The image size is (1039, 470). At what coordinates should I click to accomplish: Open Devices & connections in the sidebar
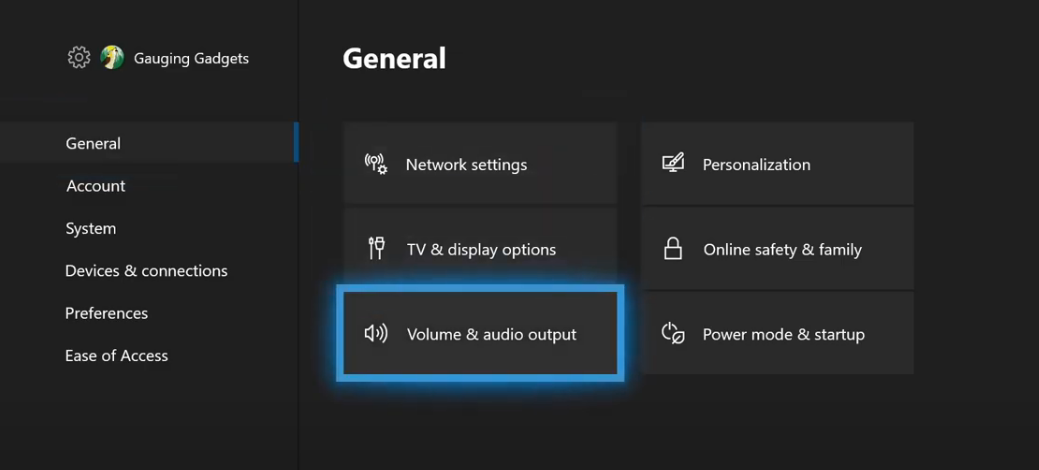pyautogui.click(x=146, y=271)
